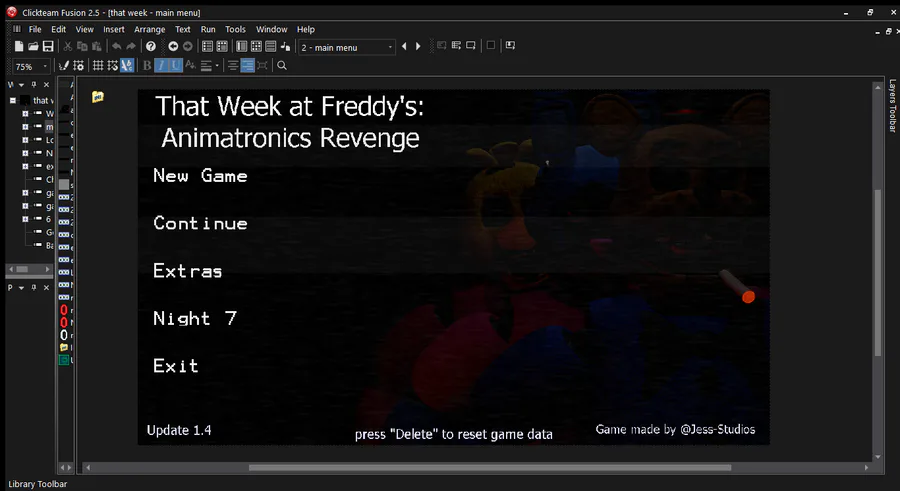Go to previous frame arrow
900x491 pixels.
tap(404, 47)
